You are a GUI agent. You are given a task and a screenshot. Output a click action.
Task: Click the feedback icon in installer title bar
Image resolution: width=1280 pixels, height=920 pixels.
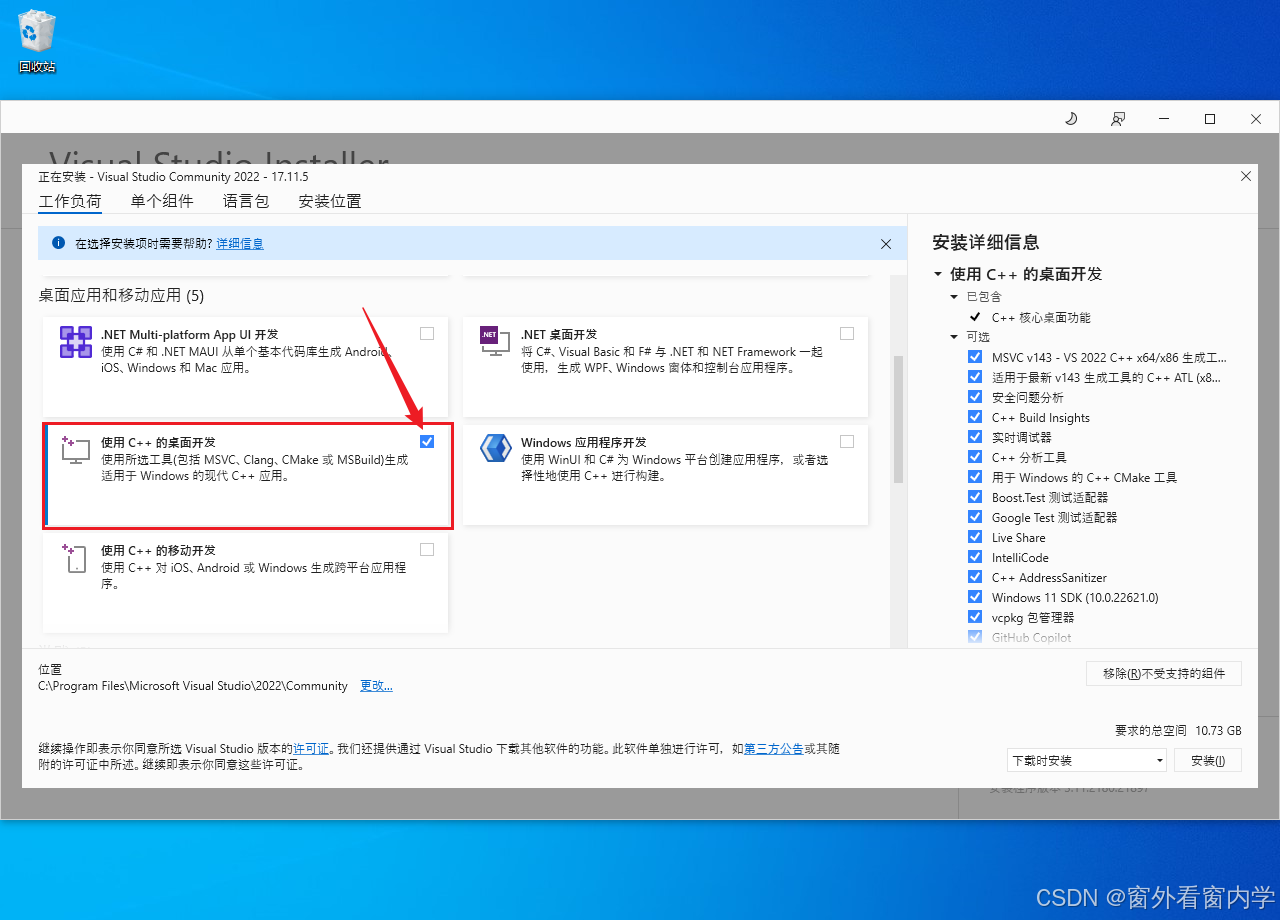1118,119
